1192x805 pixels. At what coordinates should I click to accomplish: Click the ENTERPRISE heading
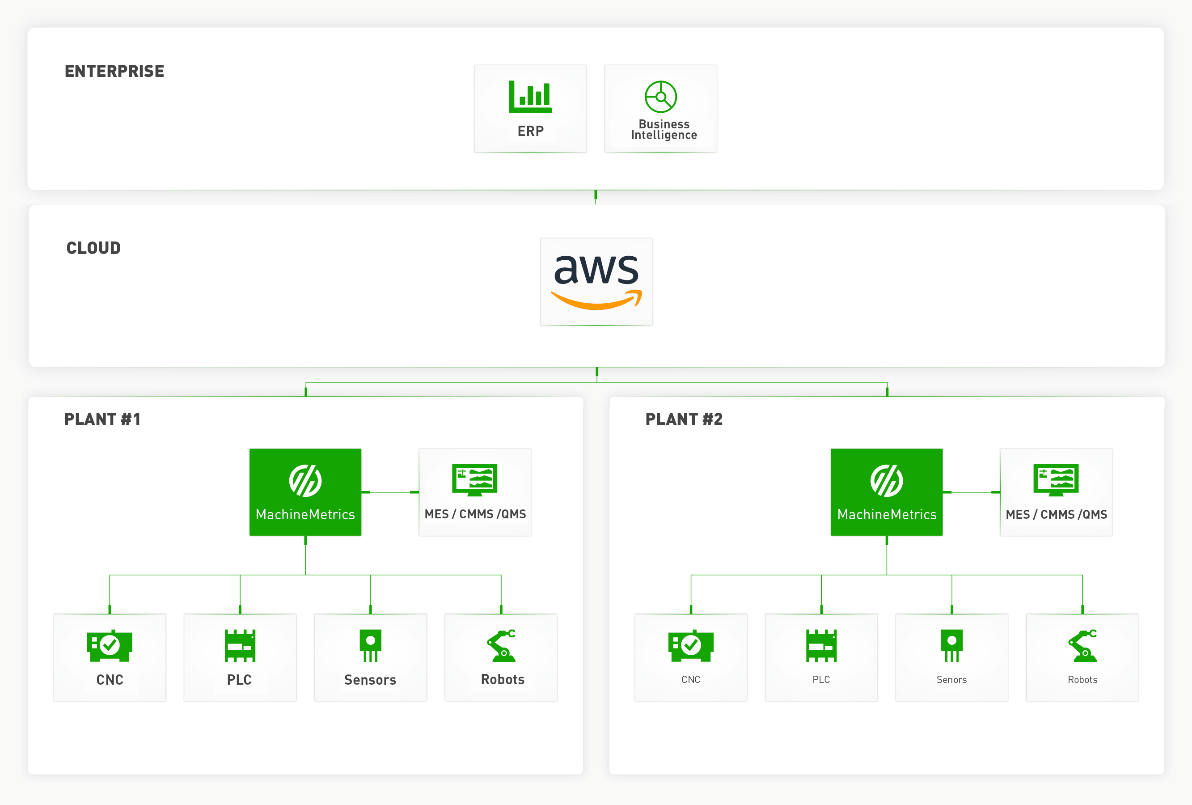point(114,71)
